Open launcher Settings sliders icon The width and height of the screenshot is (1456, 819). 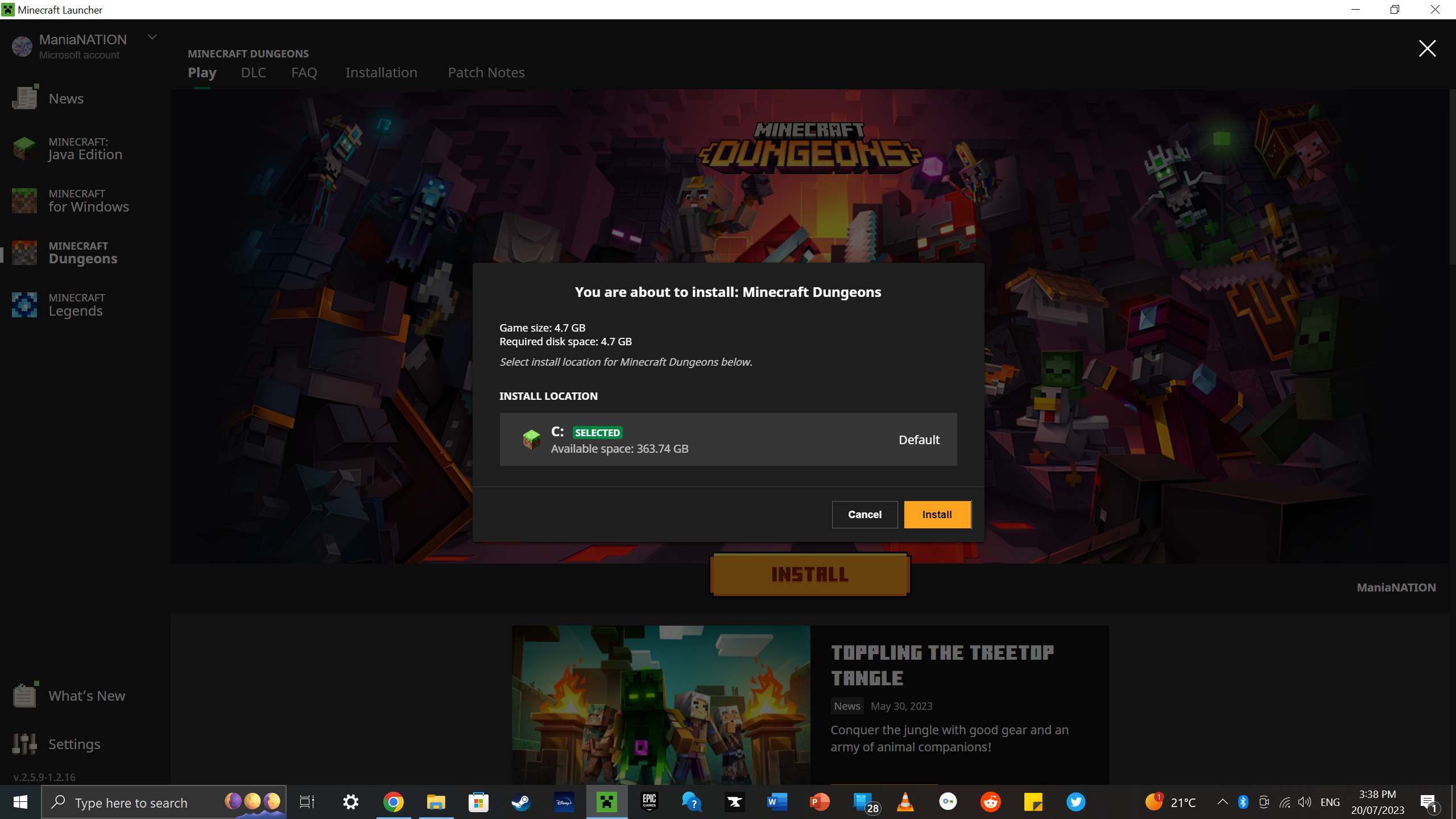tap(24, 743)
